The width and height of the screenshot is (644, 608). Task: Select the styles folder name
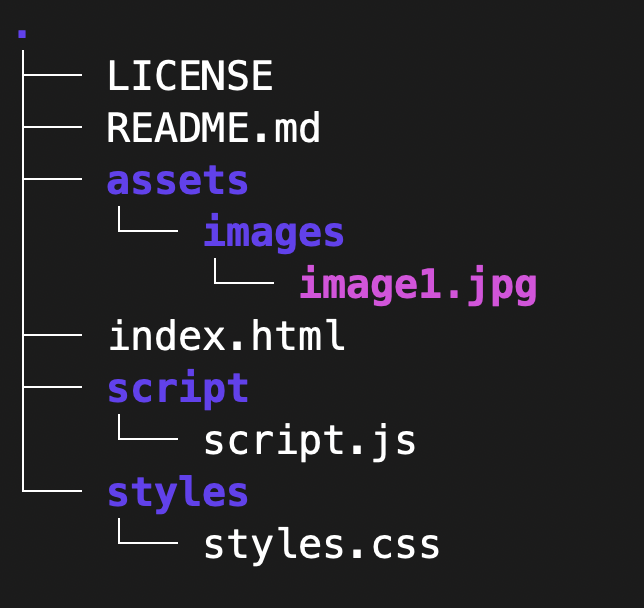[x=178, y=493]
